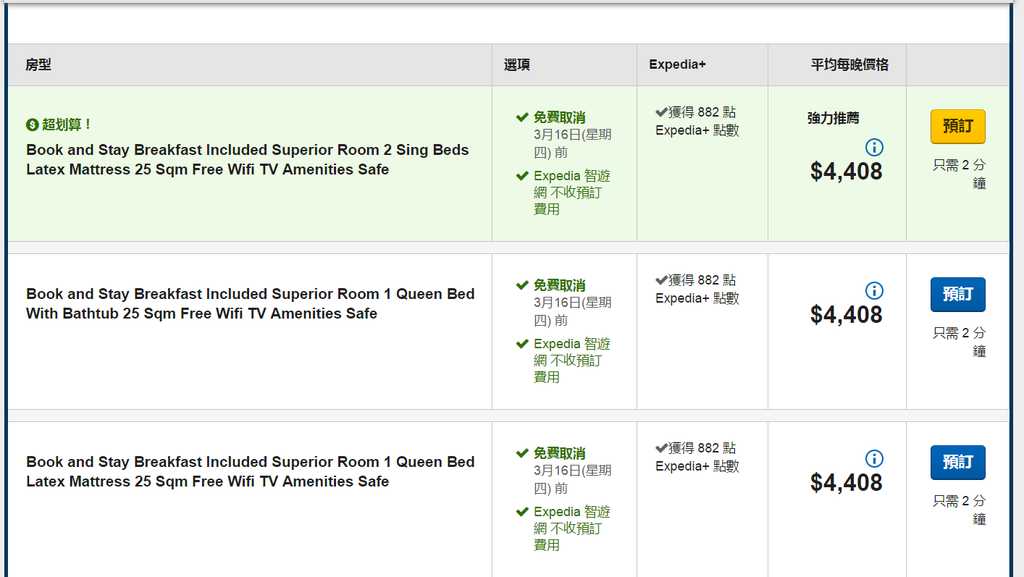Click the $4,408 price in the first row
The image size is (1024, 577).
[x=846, y=172]
